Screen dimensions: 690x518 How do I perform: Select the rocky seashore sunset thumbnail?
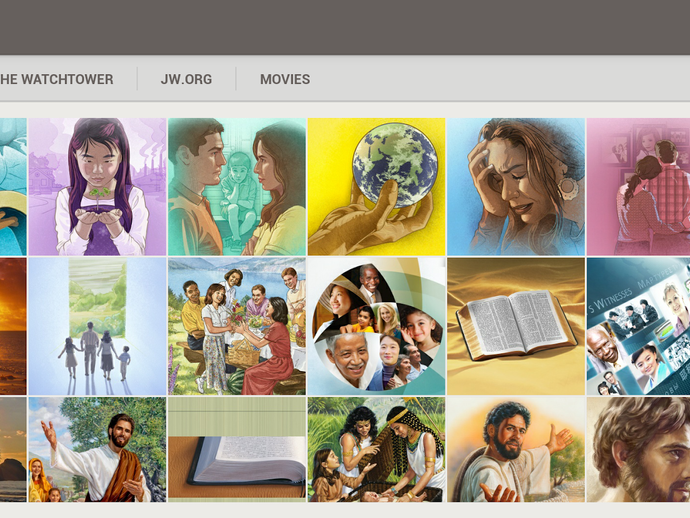(x=13, y=449)
